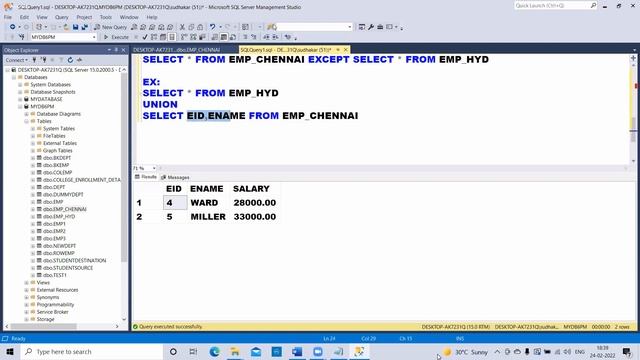The width and height of the screenshot is (640, 360).
Task: Pin the Object Explorer panel
Action: [x=116, y=50]
